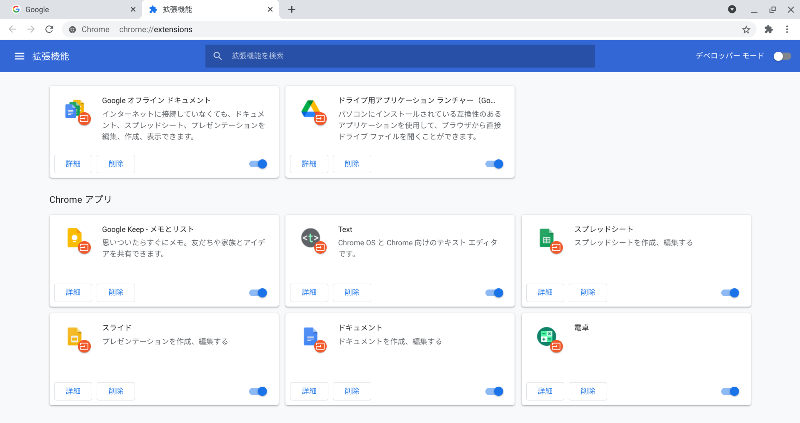Turn off the スプレッドシート app toggle
Viewport: 800px width, 423px height.
[x=730, y=293]
